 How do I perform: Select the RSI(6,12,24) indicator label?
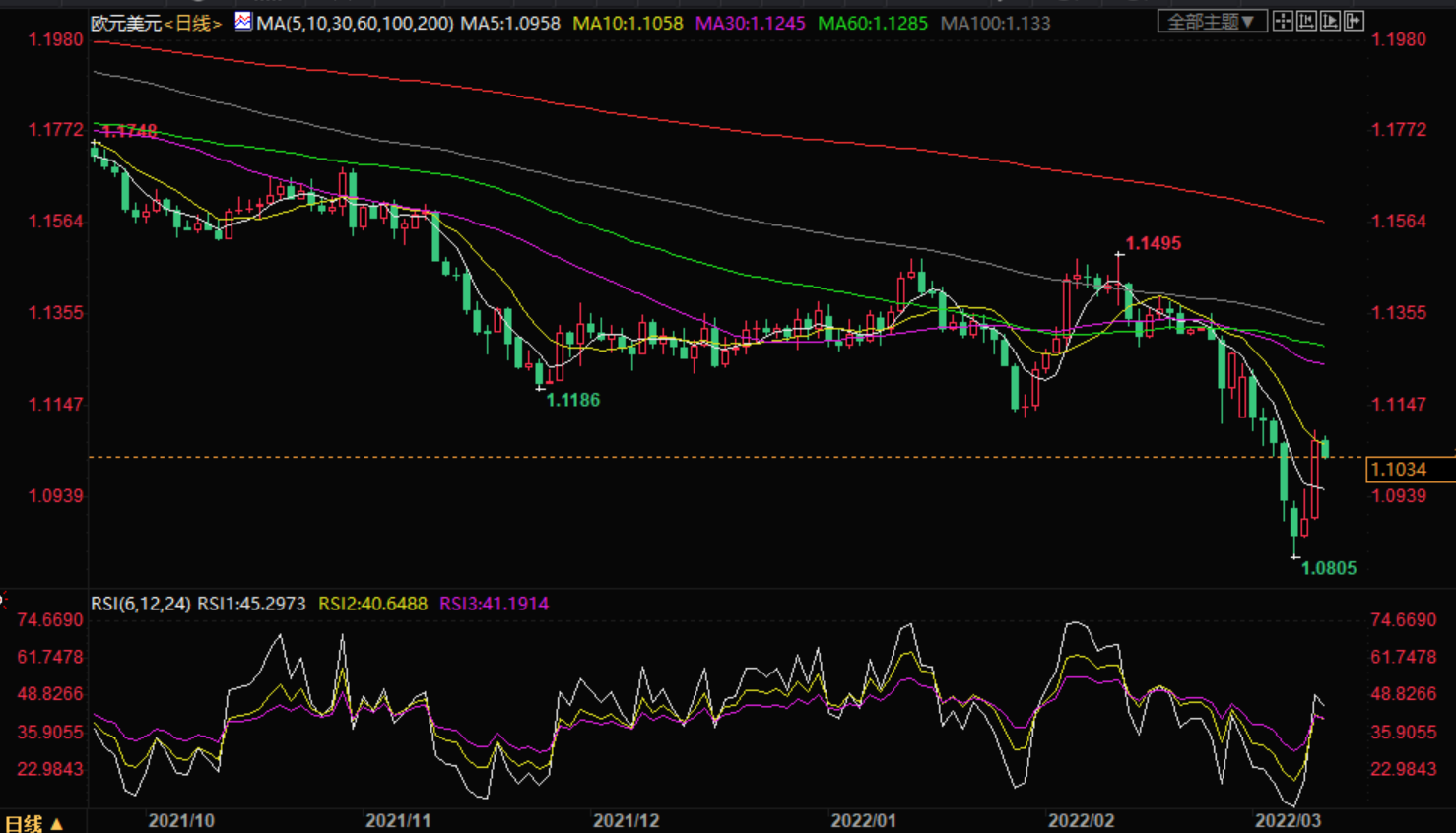coord(140,604)
